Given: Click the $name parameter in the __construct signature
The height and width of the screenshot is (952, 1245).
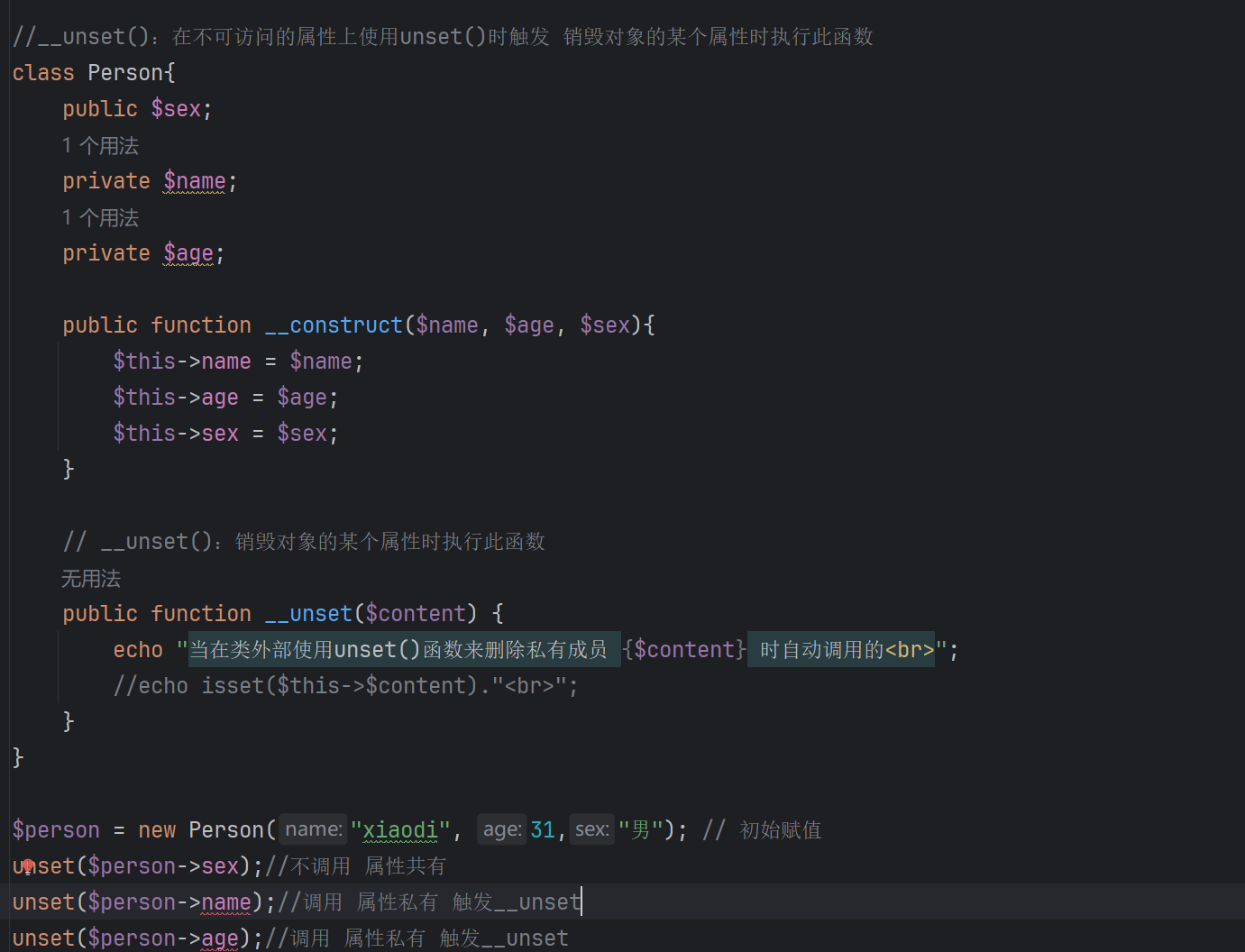Looking at the screenshot, I should 447,325.
